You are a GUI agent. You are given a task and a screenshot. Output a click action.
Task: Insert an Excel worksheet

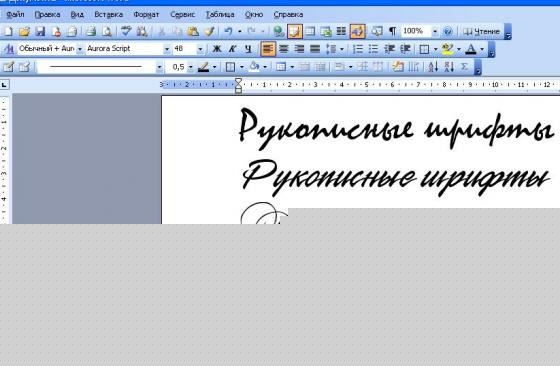[326, 31]
